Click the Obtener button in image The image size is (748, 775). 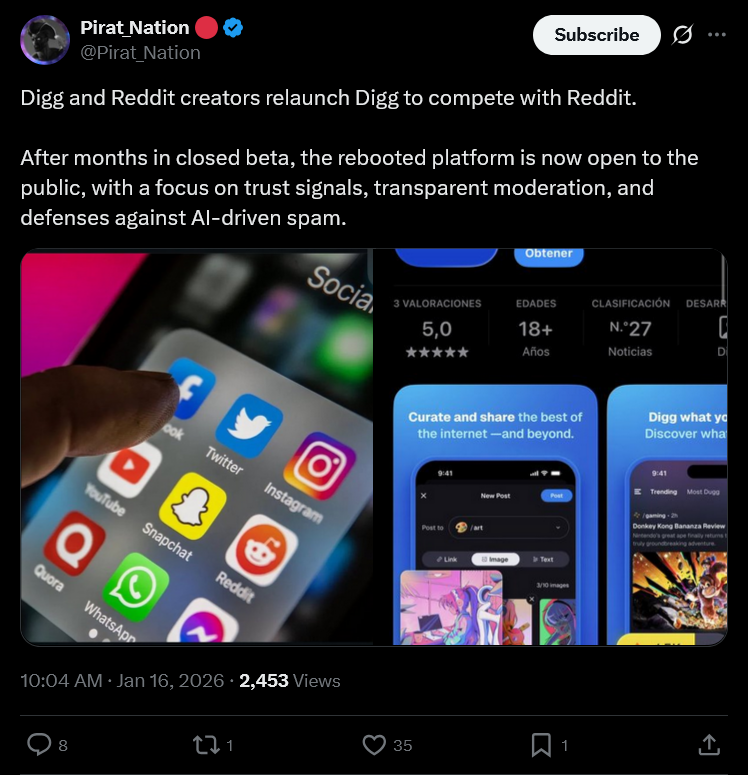point(549,255)
